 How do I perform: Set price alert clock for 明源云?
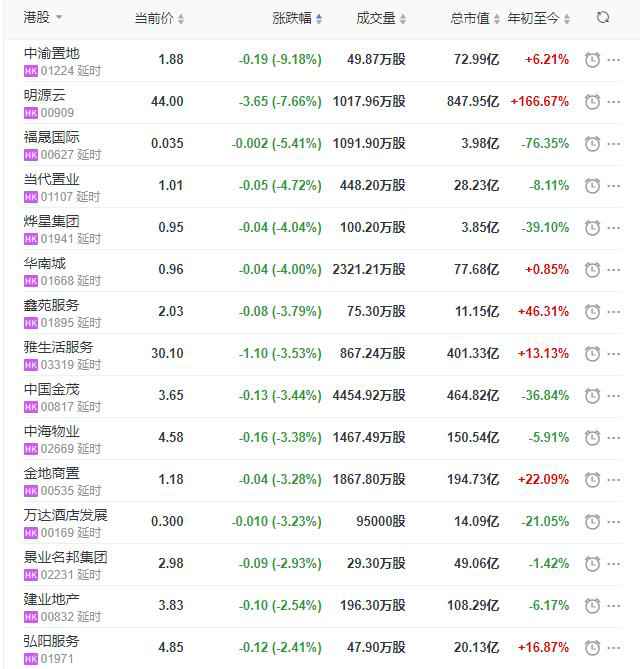[x=592, y=102]
